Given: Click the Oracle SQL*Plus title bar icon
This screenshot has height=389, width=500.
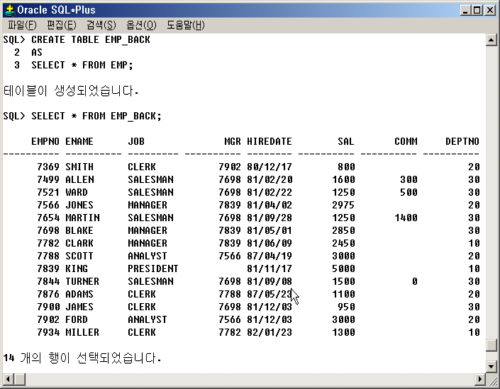Looking at the screenshot, I should coord(10,10).
